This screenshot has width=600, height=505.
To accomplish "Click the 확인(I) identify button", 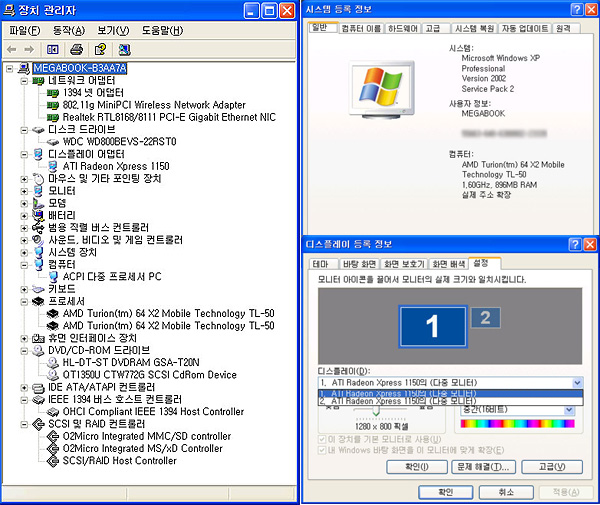I will [x=417, y=467].
